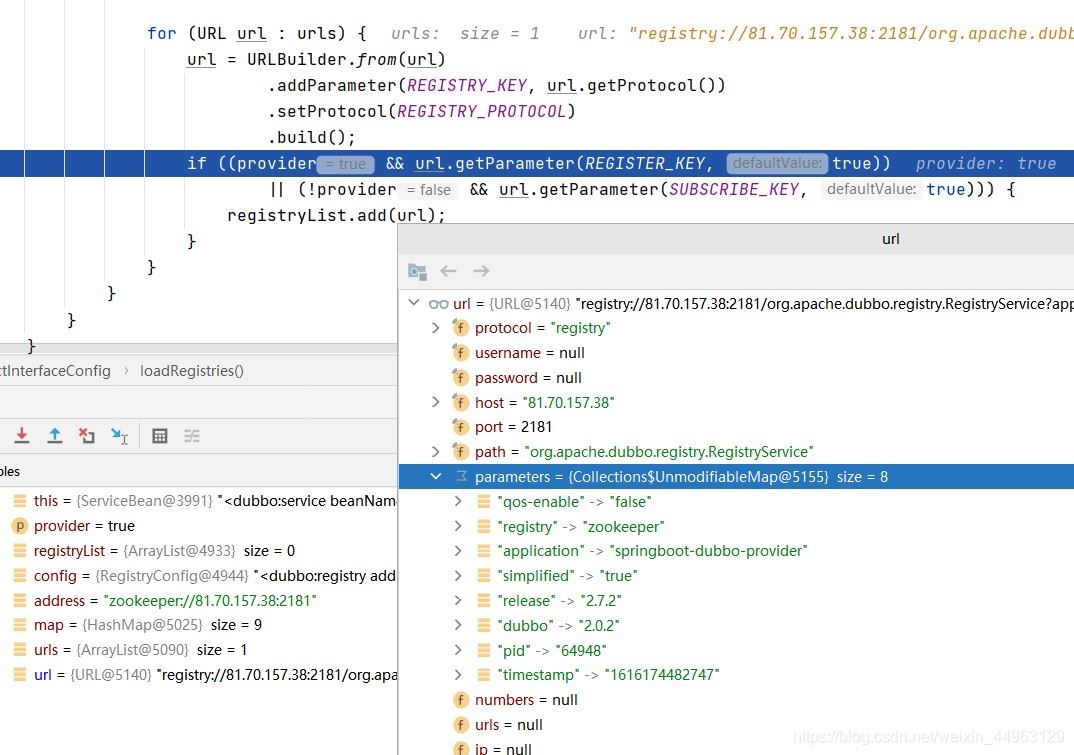Viewport: 1074px width, 755px height.
Task: Click the field icon next to numbers
Action: pos(460,700)
